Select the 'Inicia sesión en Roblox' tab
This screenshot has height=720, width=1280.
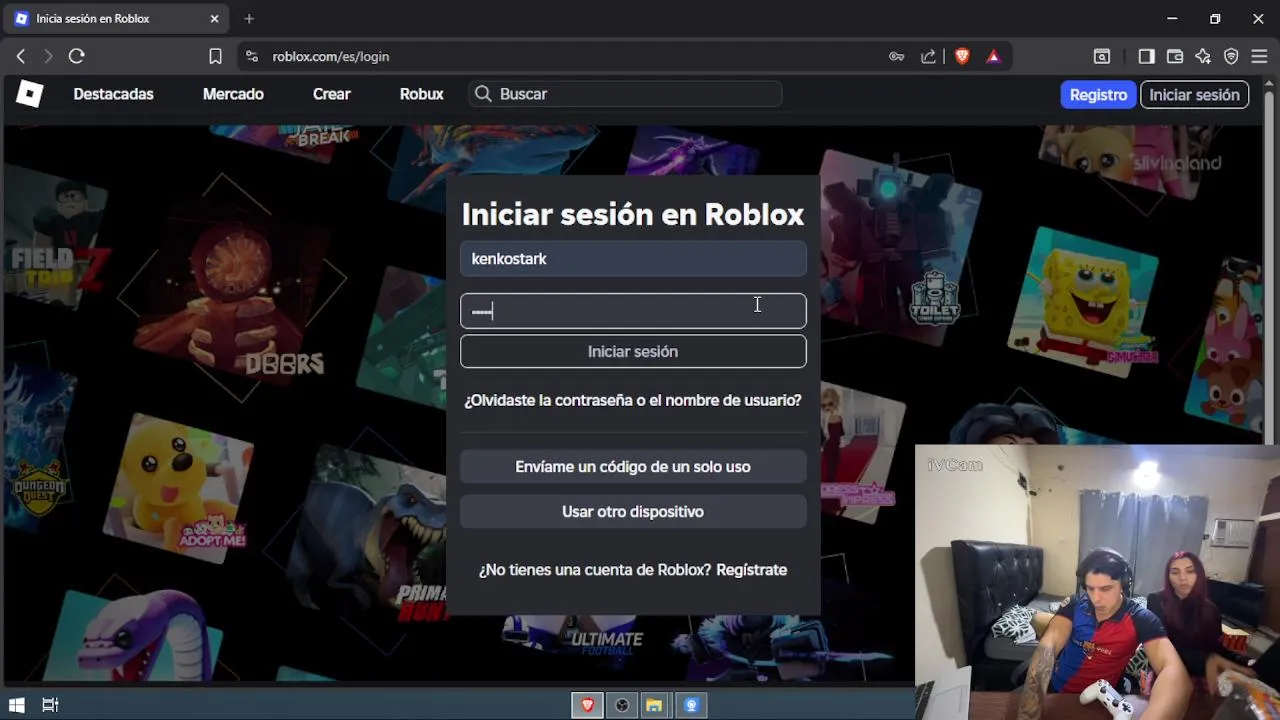(x=118, y=18)
